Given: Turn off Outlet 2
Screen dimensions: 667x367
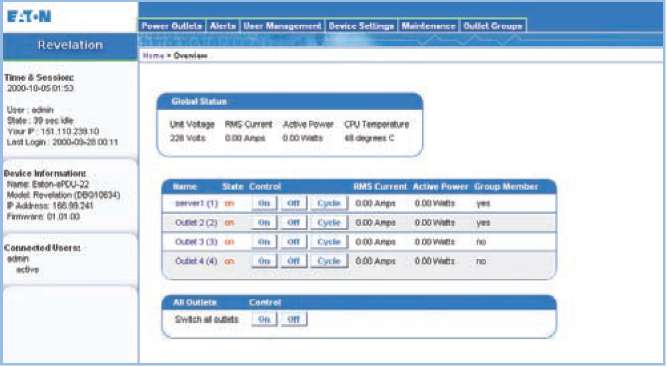Looking at the screenshot, I should click(294, 222).
